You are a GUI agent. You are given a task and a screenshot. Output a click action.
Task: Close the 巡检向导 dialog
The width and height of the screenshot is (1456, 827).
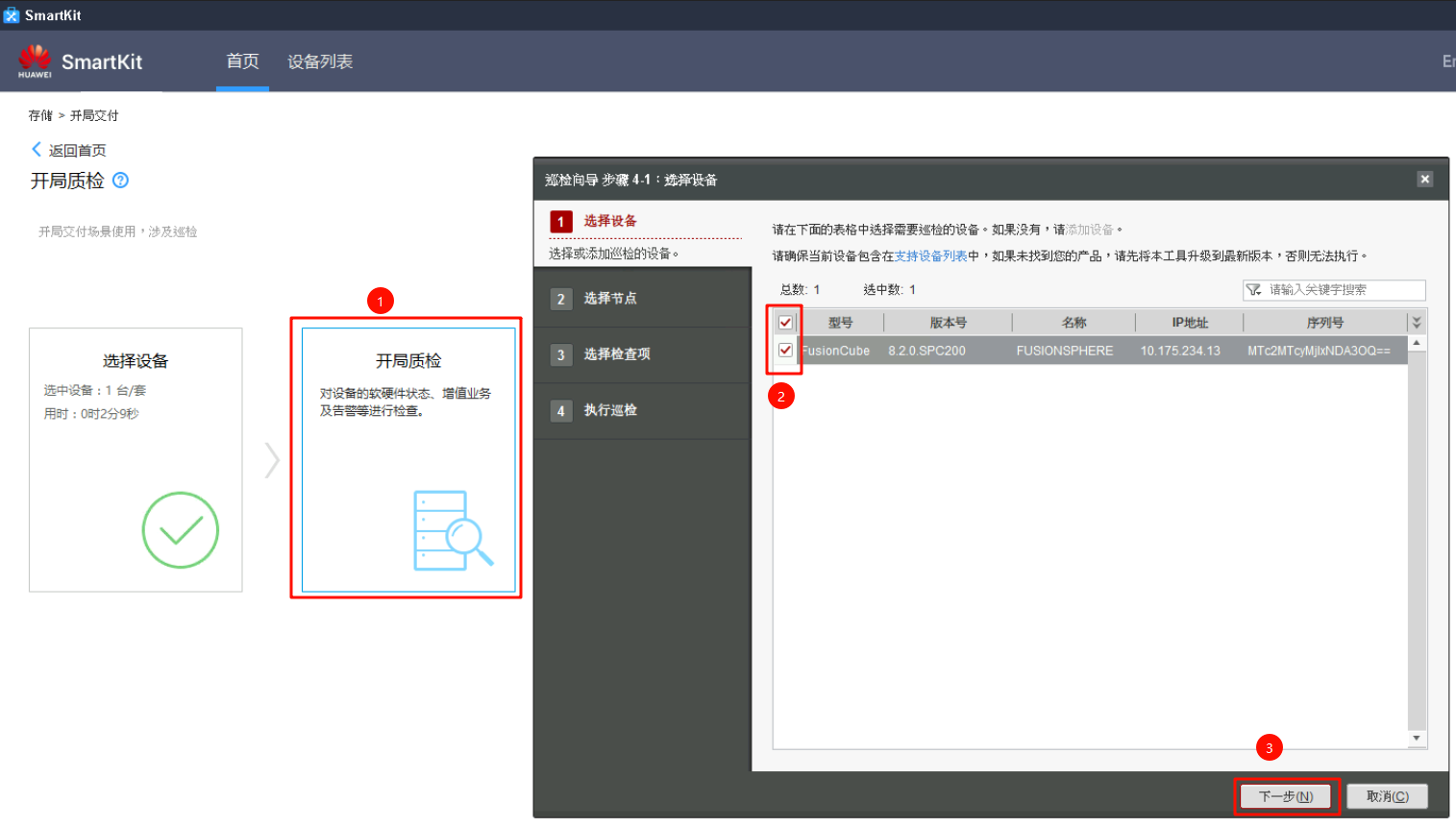click(x=1424, y=180)
